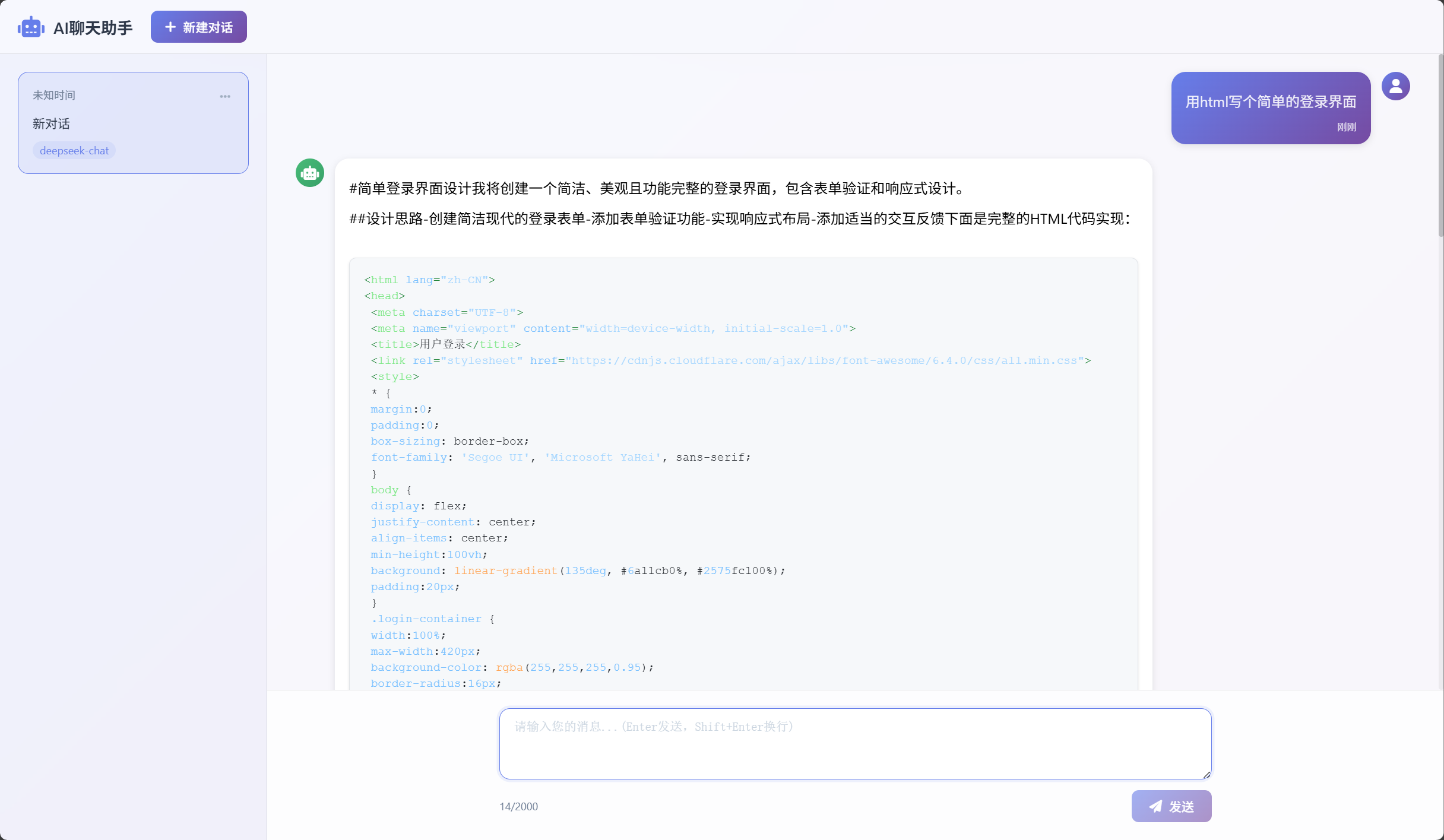This screenshot has height=840, width=1444.
Task: Click the deepseek-chat model tag
Action: pyautogui.click(x=74, y=151)
